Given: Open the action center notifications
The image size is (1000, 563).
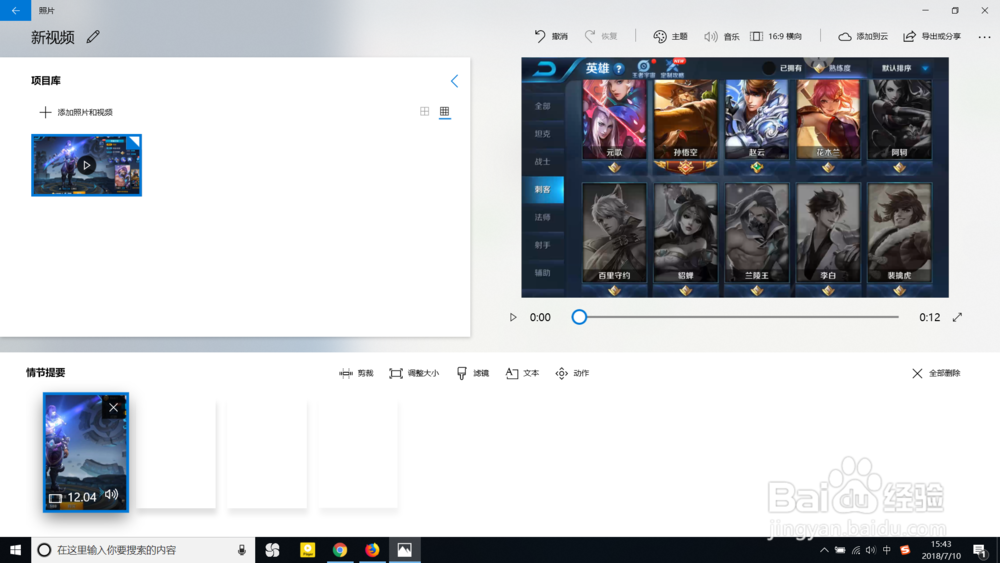Looking at the screenshot, I should tap(981, 550).
